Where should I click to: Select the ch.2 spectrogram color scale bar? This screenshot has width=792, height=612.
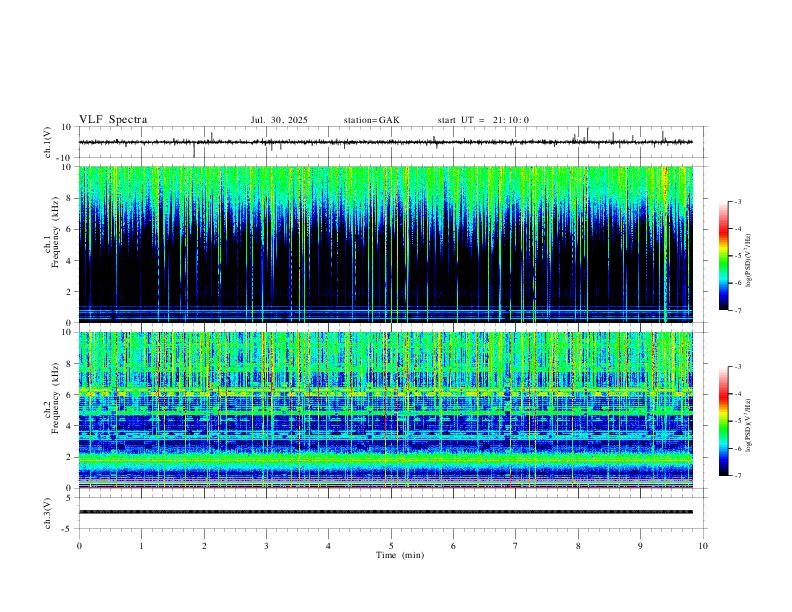coord(723,421)
